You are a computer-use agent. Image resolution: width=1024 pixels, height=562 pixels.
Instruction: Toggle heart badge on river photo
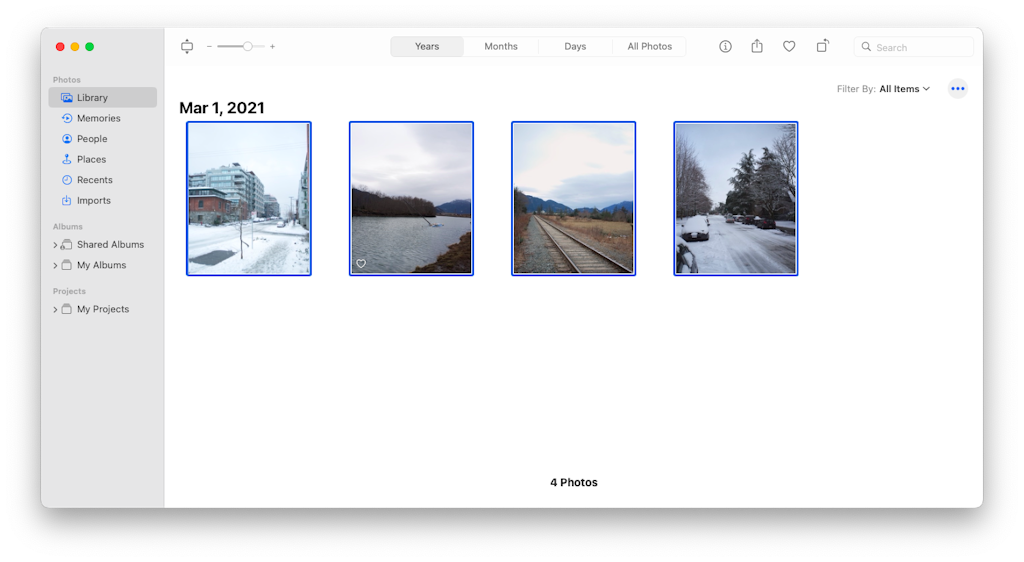[x=361, y=264]
